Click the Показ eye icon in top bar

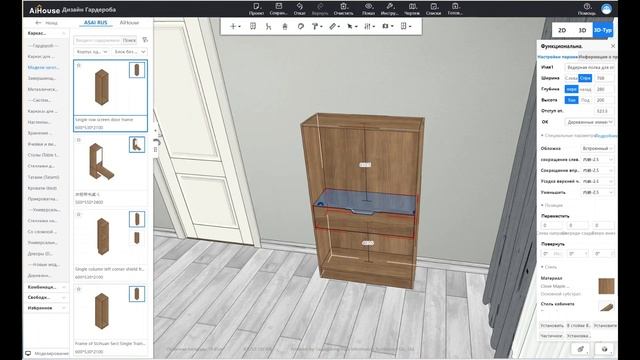click(x=368, y=8)
